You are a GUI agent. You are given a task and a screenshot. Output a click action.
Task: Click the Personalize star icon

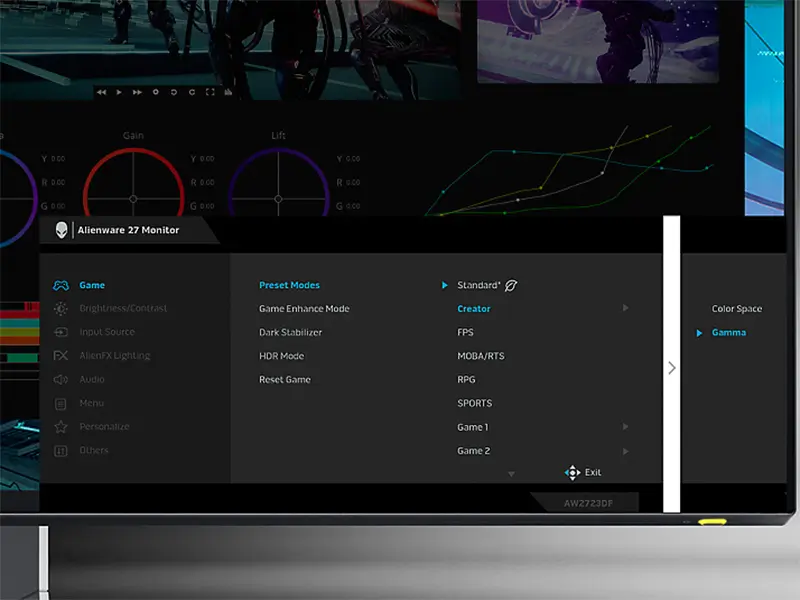[x=61, y=427]
